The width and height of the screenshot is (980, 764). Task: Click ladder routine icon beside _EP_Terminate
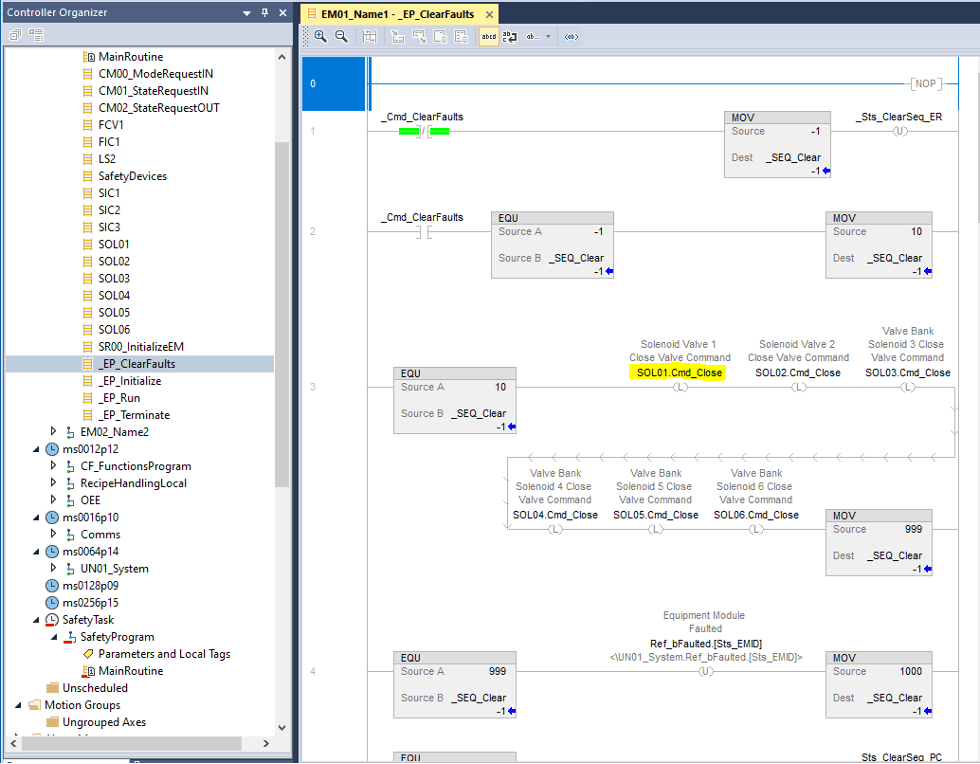(88, 415)
